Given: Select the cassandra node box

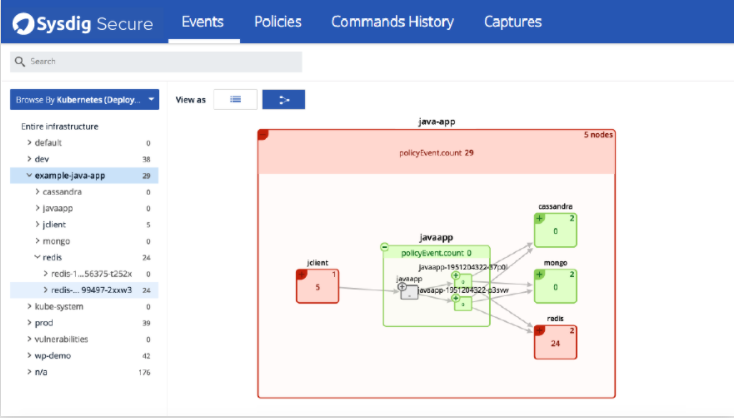Looking at the screenshot, I should (555, 230).
